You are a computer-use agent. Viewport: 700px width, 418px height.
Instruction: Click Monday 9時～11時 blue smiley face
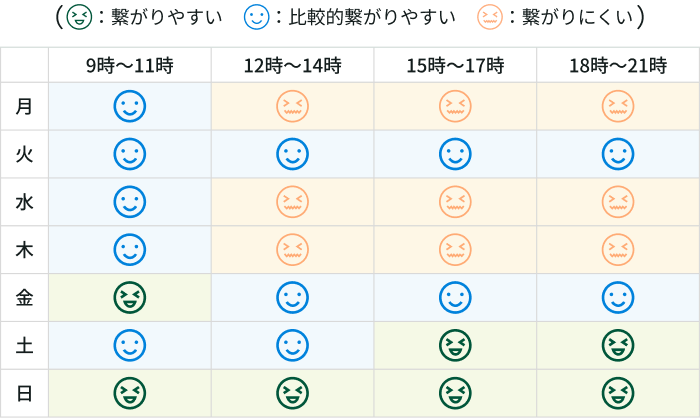[129, 106]
